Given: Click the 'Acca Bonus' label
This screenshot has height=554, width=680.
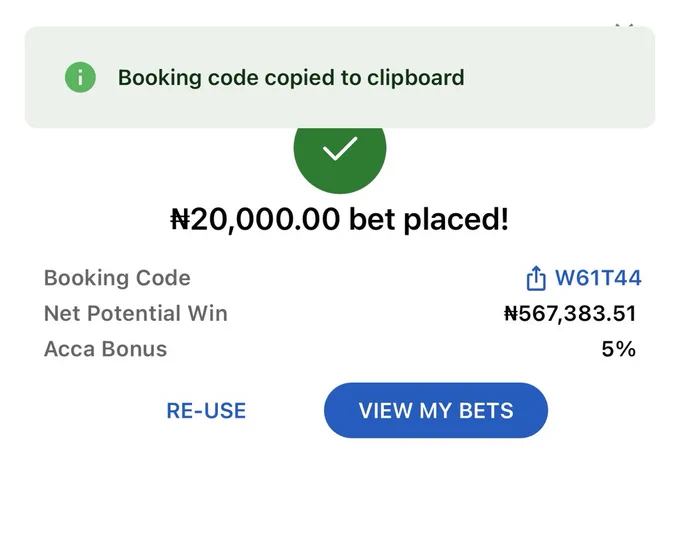Looking at the screenshot, I should (x=105, y=349).
